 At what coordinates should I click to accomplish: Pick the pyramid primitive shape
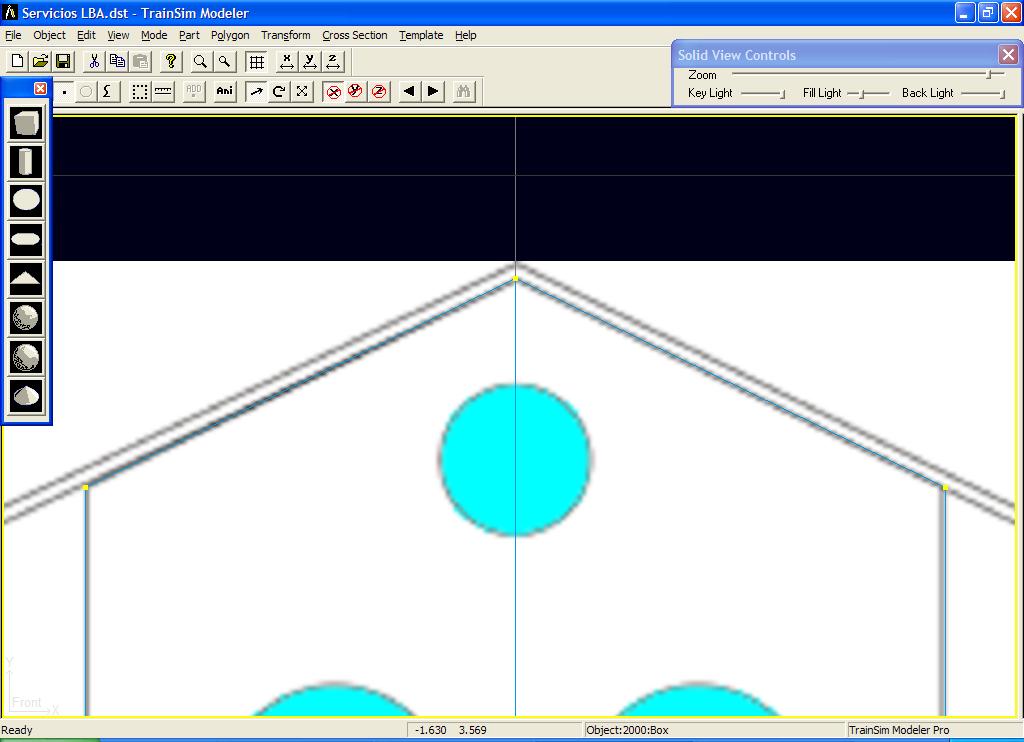click(x=26, y=279)
